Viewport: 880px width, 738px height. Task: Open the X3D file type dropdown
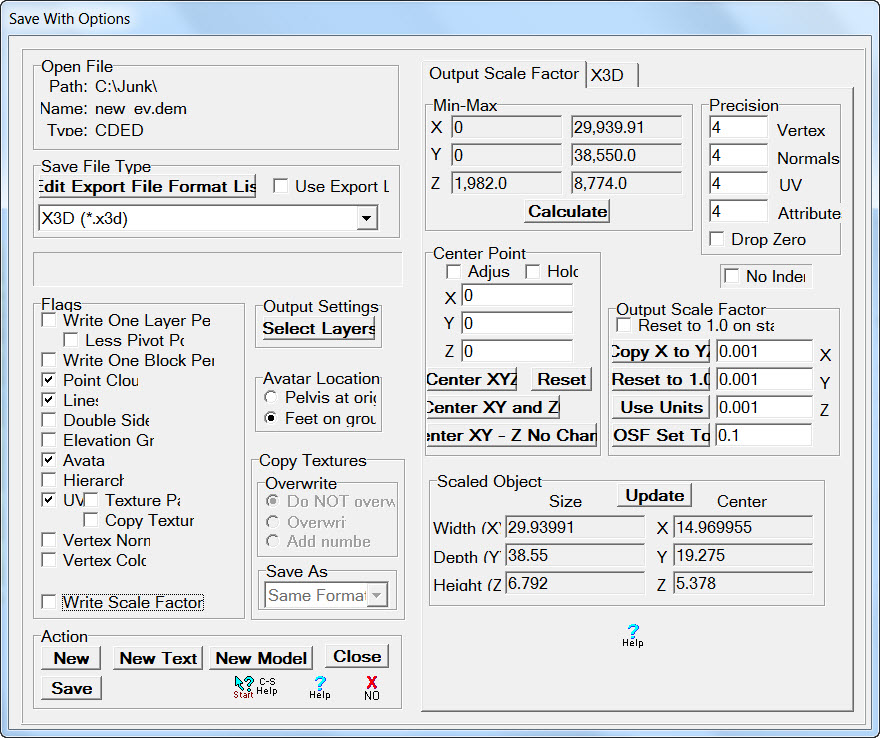click(366, 218)
